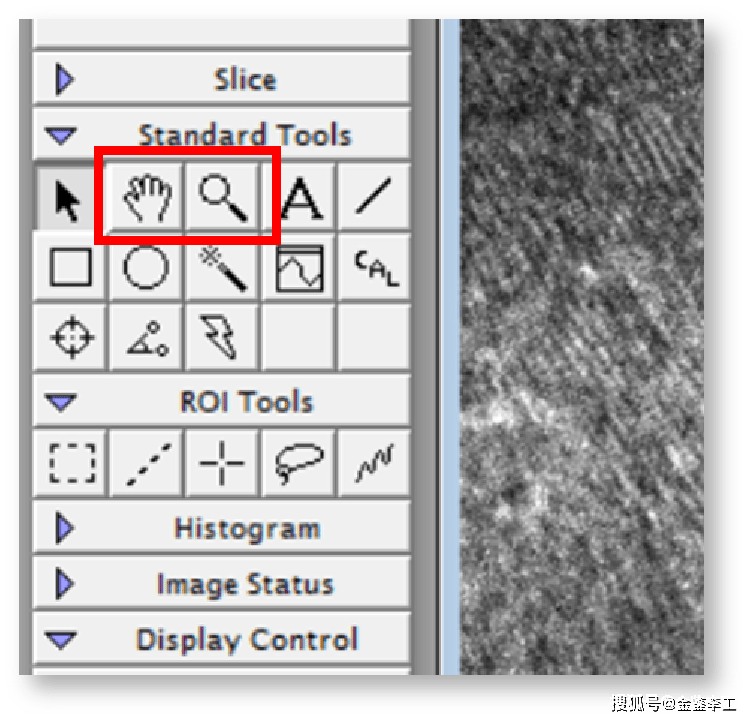Select the text annotation A tool
Screen dimensions: 751x721
(x=299, y=197)
